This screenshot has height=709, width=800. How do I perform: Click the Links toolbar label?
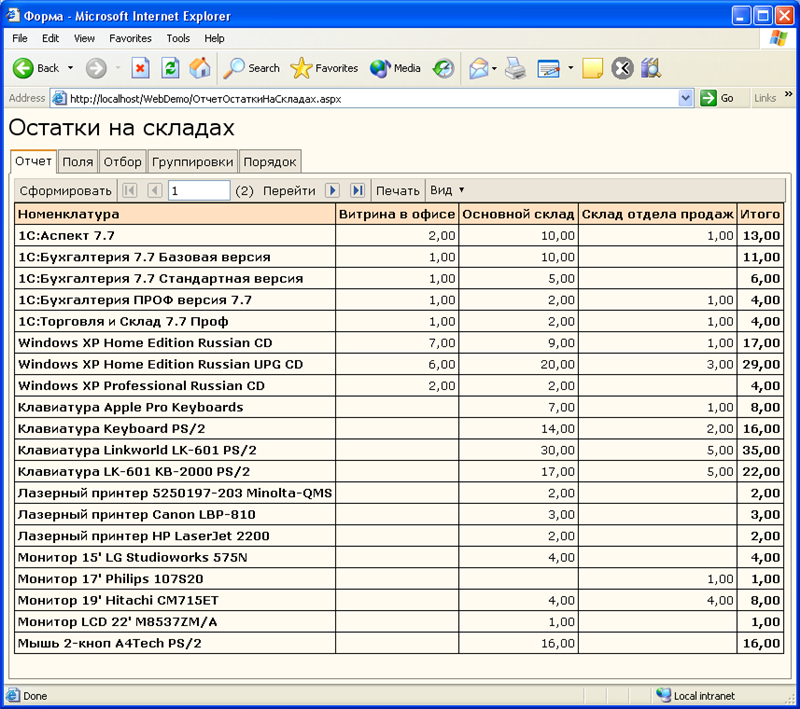tap(765, 98)
